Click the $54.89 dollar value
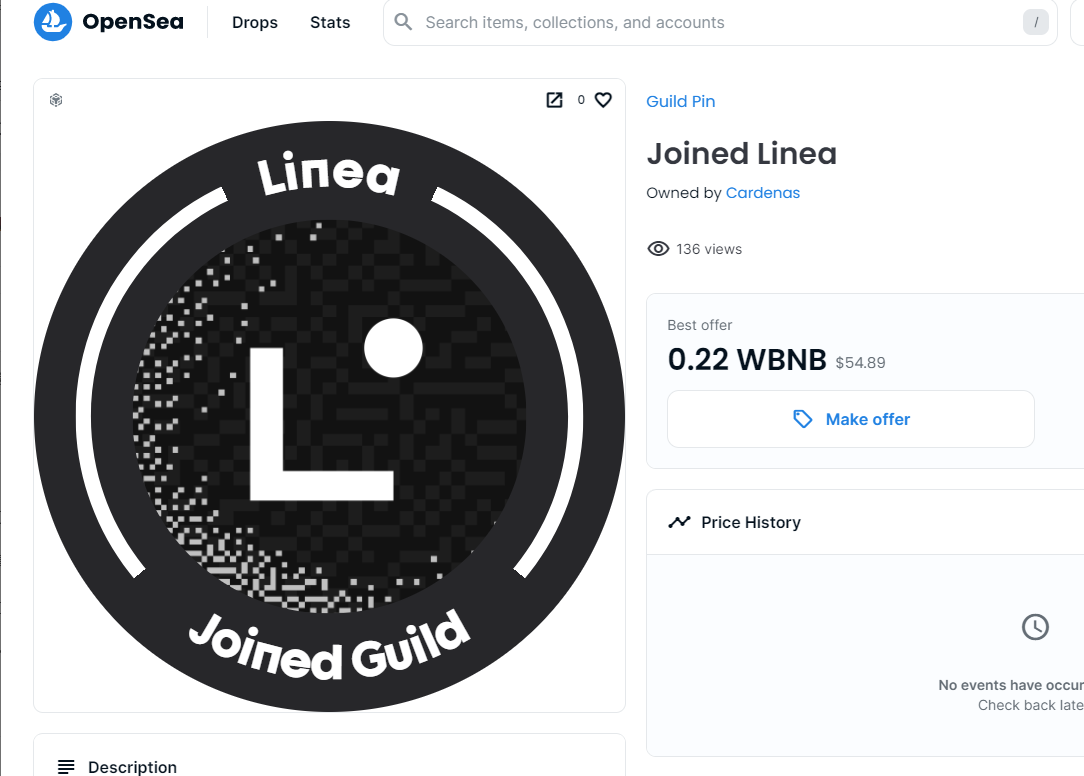The height and width of the screenshot is (776, 1084). click(x=860, y=362)
